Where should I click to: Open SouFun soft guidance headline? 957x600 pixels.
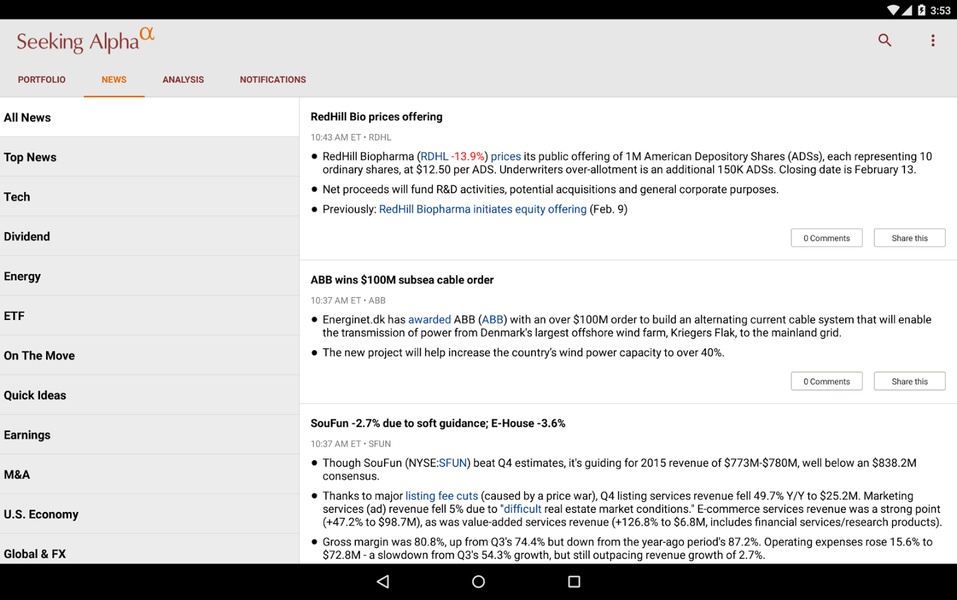pos(438,423)
